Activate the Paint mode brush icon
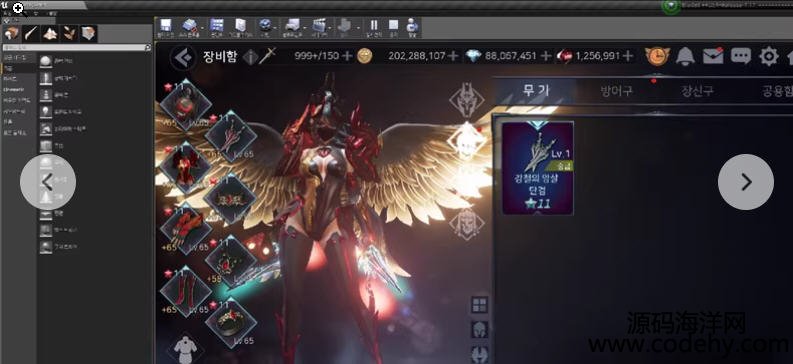The width and height of the screenshot is (793, 364). [31, 33]
